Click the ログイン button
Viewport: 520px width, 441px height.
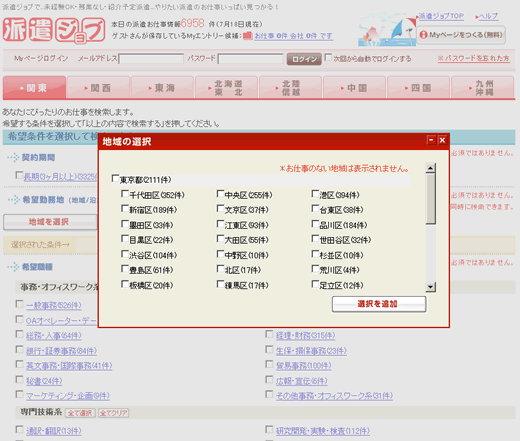click(x=304, y=59)
